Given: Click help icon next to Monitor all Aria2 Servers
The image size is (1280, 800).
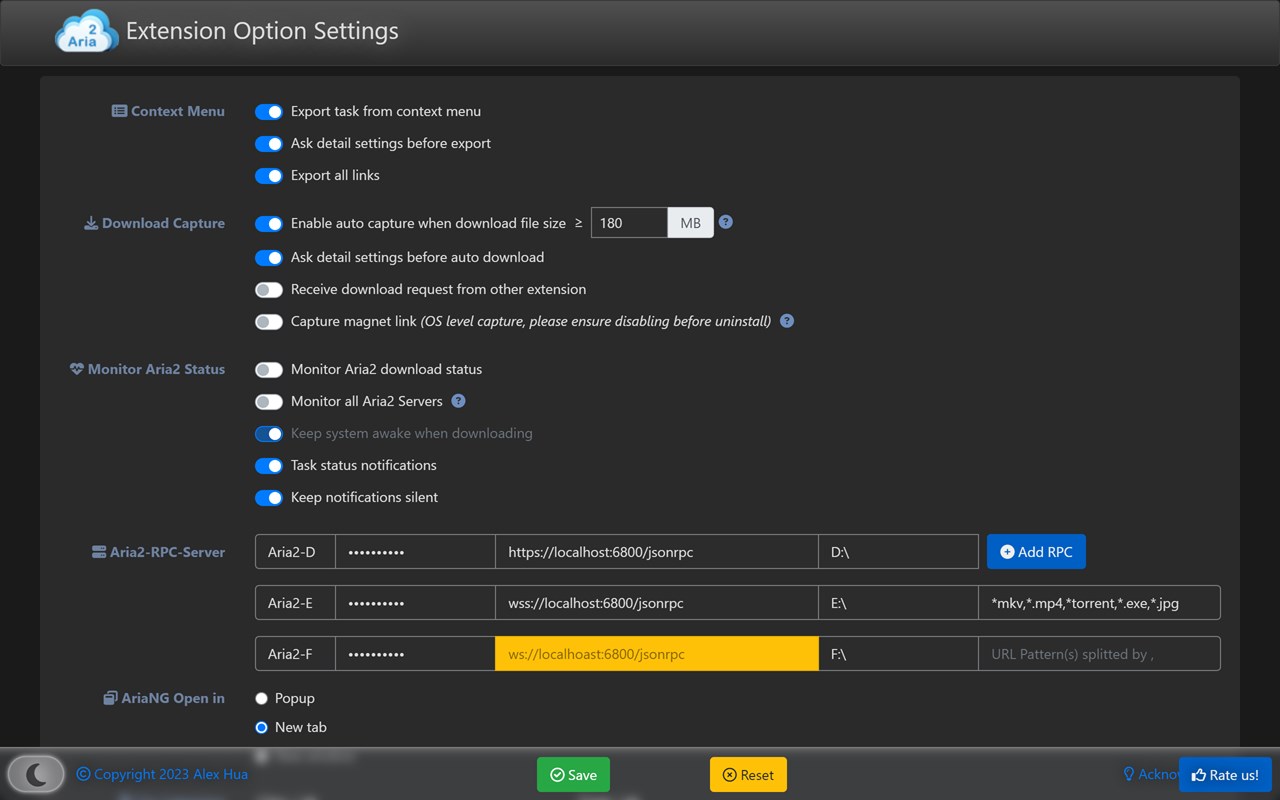Looking at the screenshot, I should (458, 401).
